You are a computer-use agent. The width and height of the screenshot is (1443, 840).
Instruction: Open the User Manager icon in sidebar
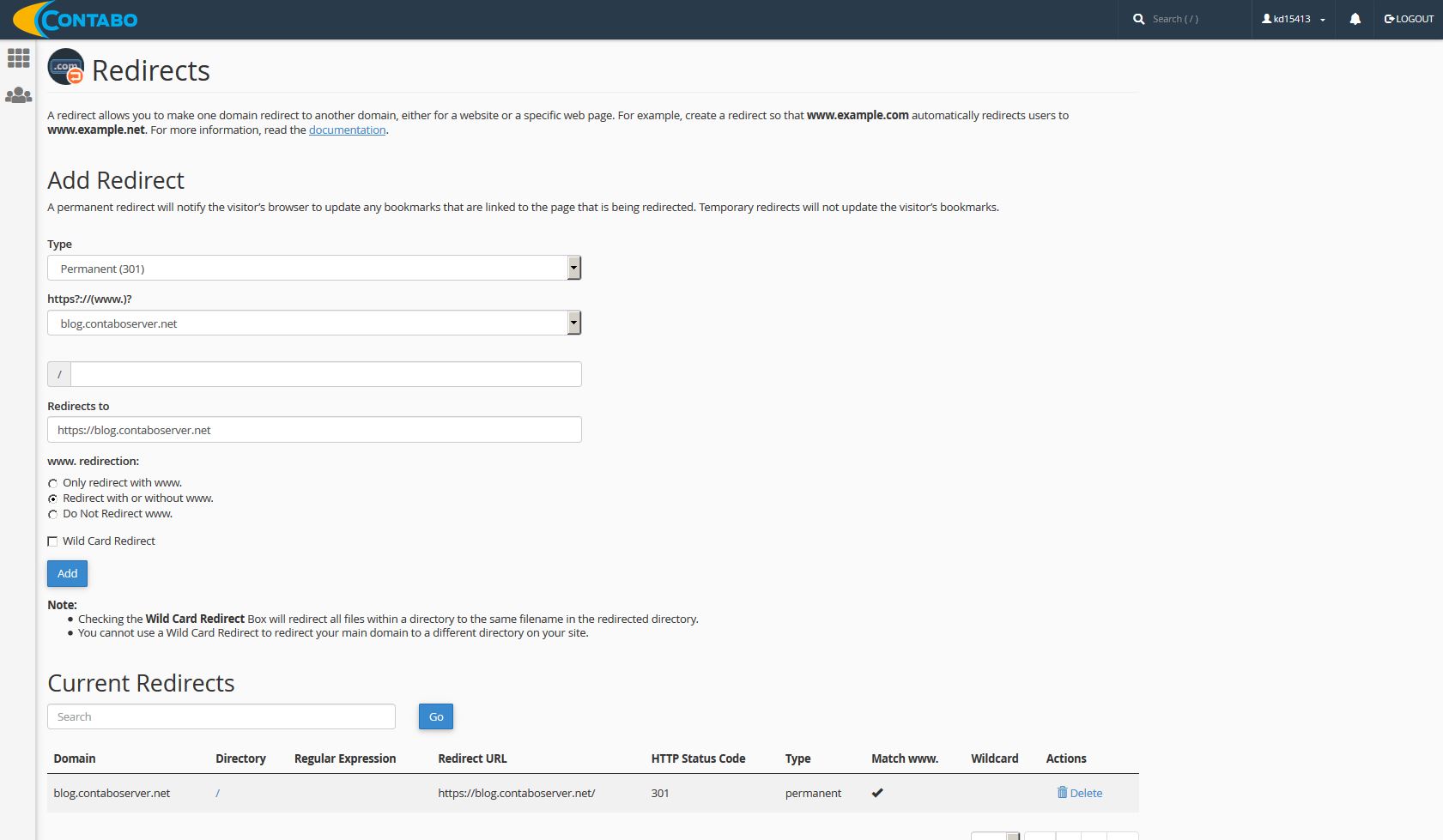click(18, 95)
